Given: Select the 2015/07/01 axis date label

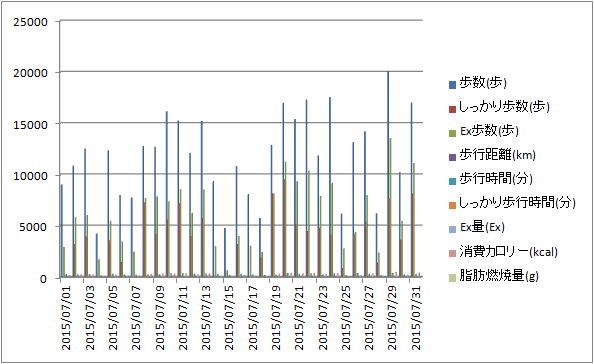Looking at the screenshot, I should point(66,317).
